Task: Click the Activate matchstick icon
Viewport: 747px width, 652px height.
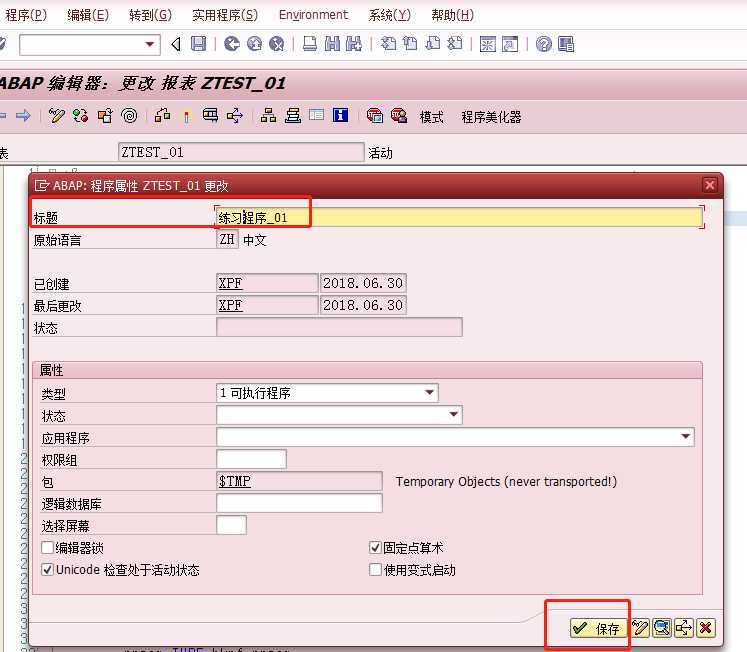Action: [x=186, y=116]
